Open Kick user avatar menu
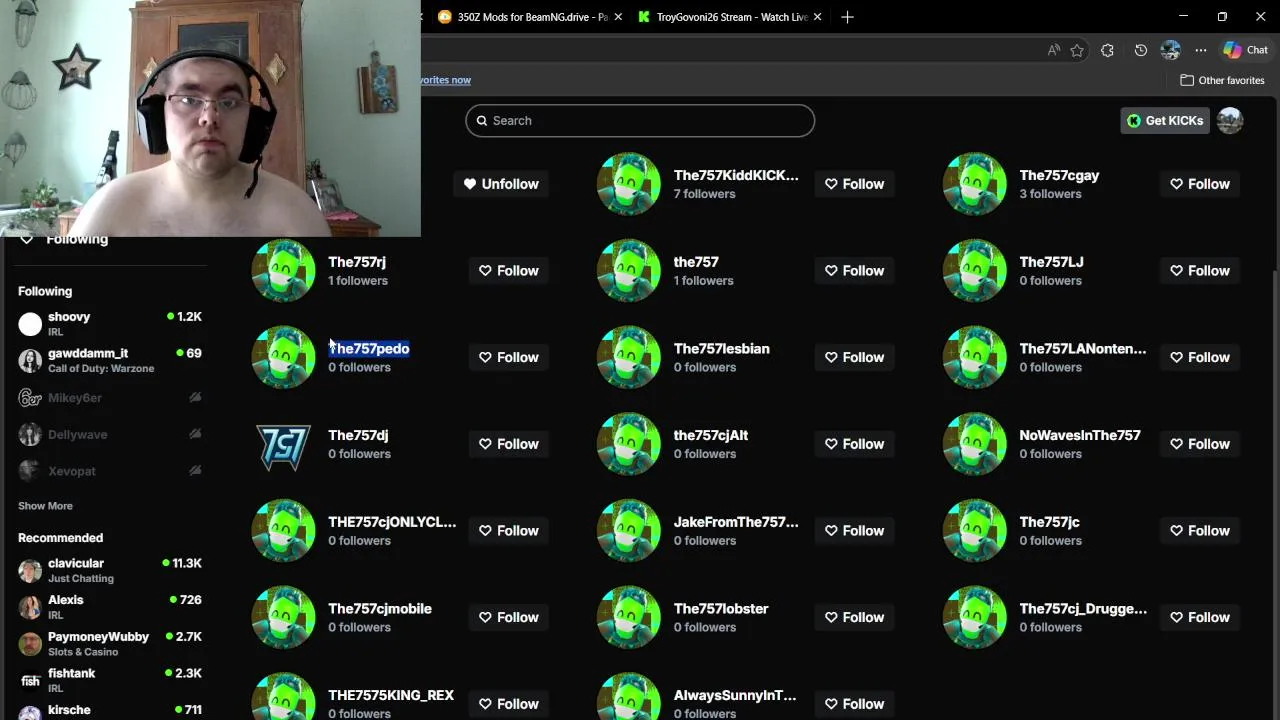Viewport: 1280px width, 720px height. pyautogui.click(x=1230, y=120)
